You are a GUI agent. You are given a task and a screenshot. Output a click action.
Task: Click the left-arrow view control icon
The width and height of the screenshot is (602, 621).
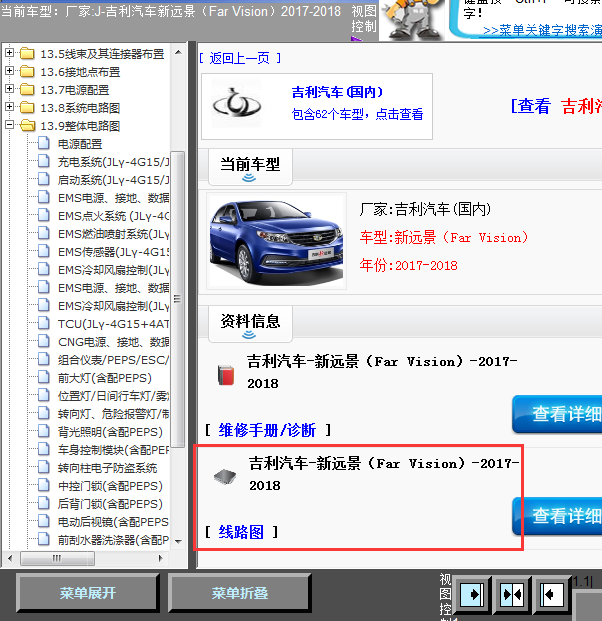click(552, 594)
